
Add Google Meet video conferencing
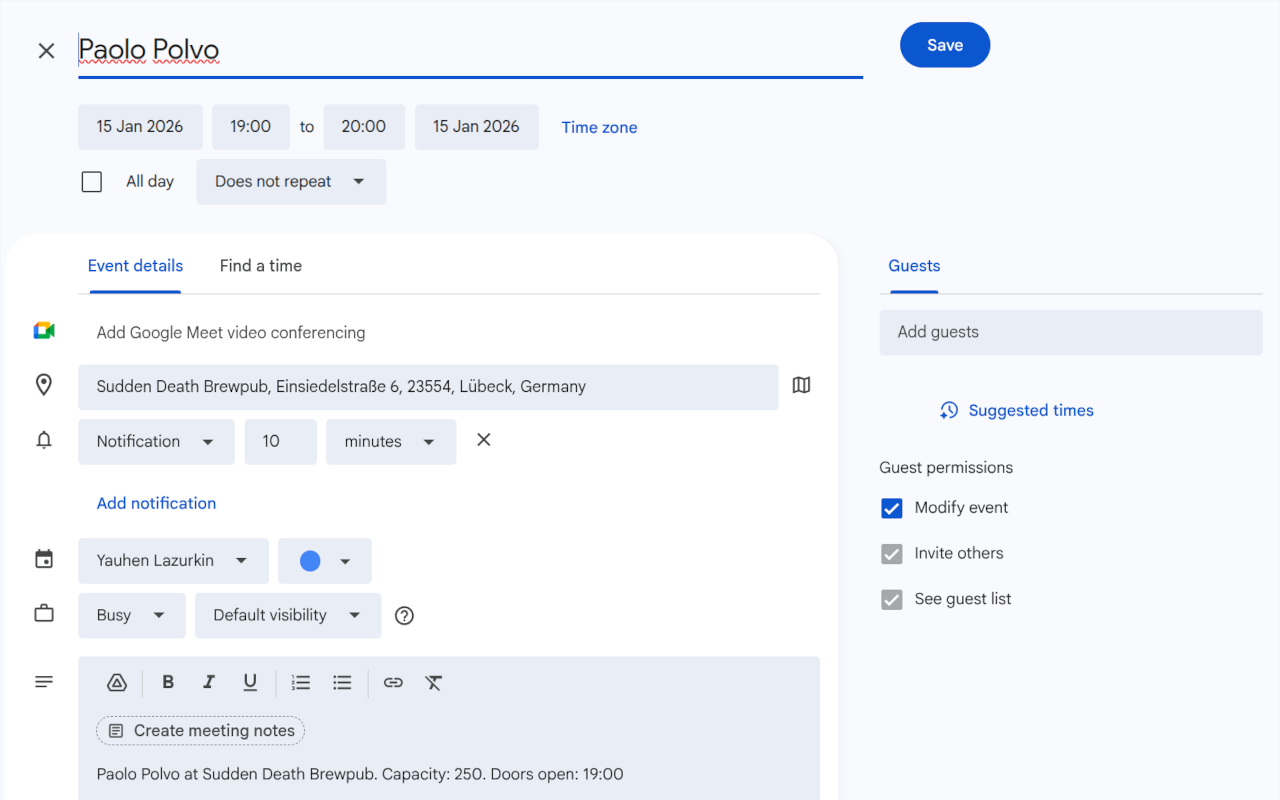tap(230, 332)
